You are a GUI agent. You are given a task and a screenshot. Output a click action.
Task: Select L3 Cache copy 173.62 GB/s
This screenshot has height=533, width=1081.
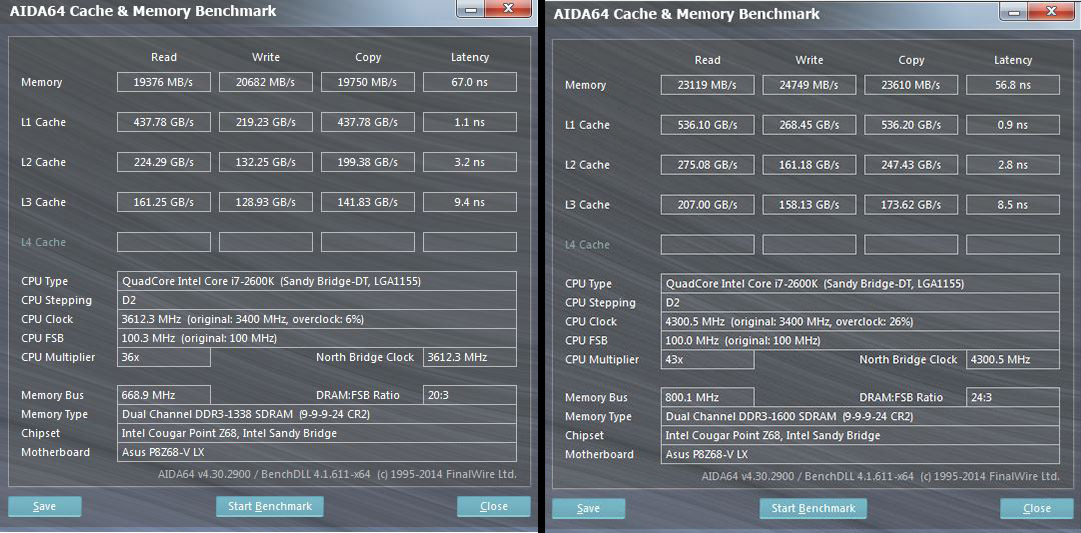[911, 205]
